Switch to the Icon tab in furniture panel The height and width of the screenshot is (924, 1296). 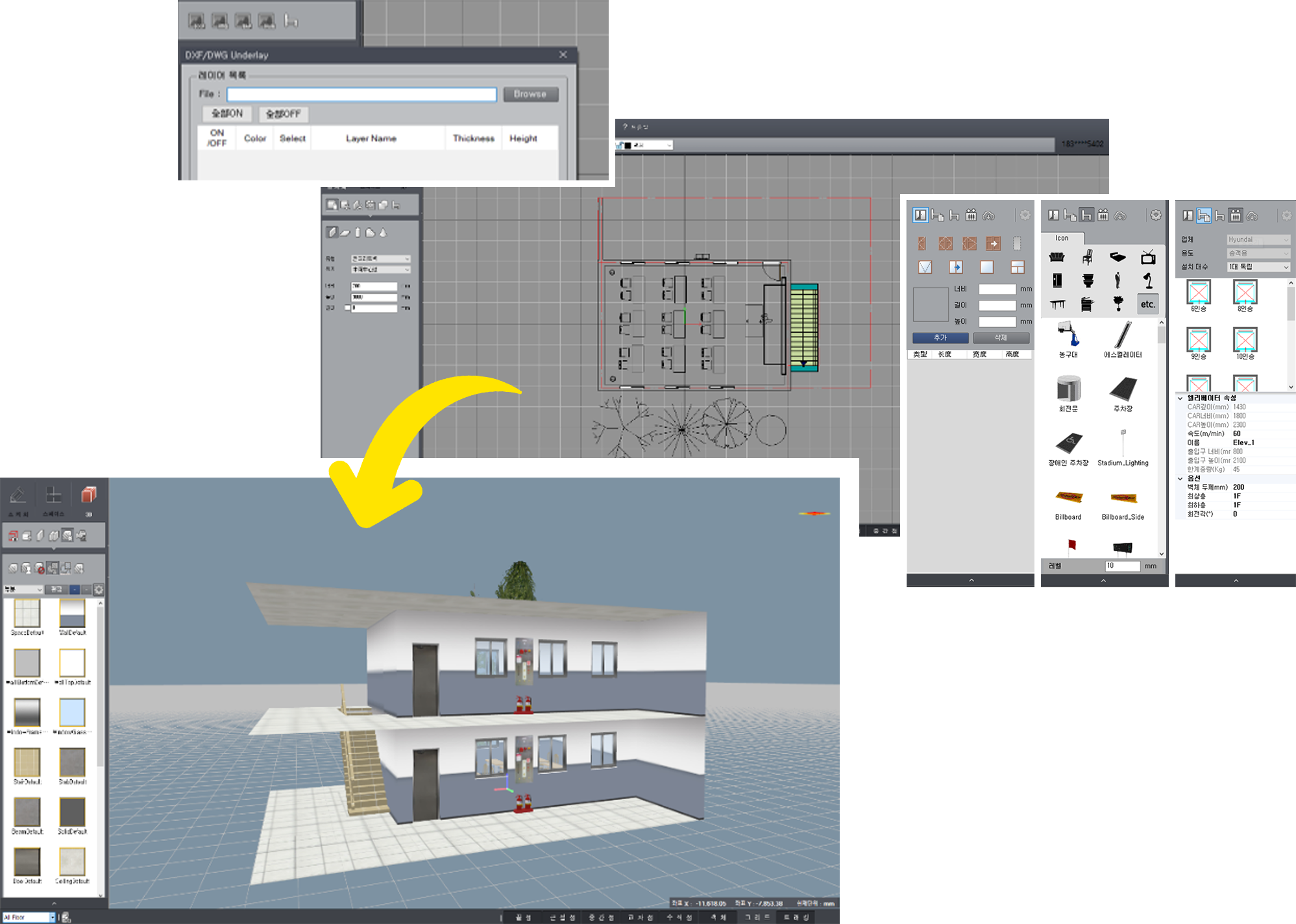tap(1062, 238)
